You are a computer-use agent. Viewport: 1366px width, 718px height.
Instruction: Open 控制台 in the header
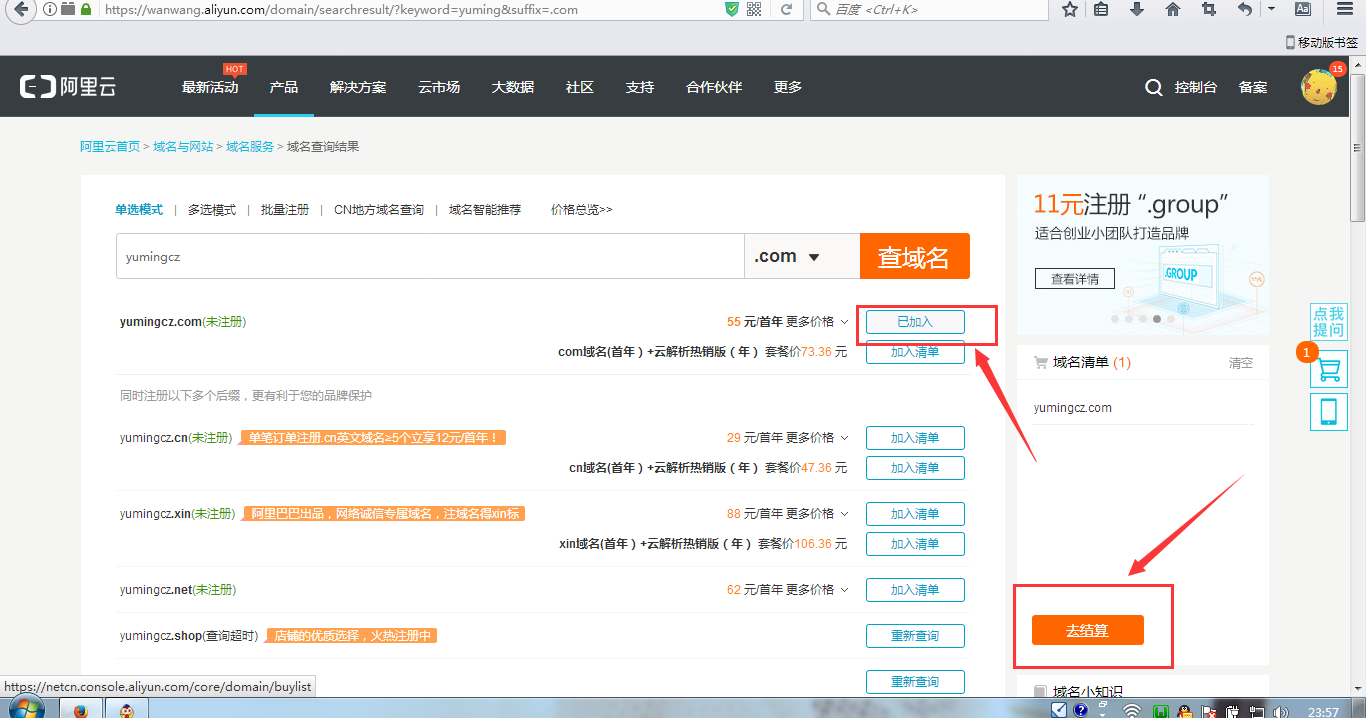tap(1196, 87)
